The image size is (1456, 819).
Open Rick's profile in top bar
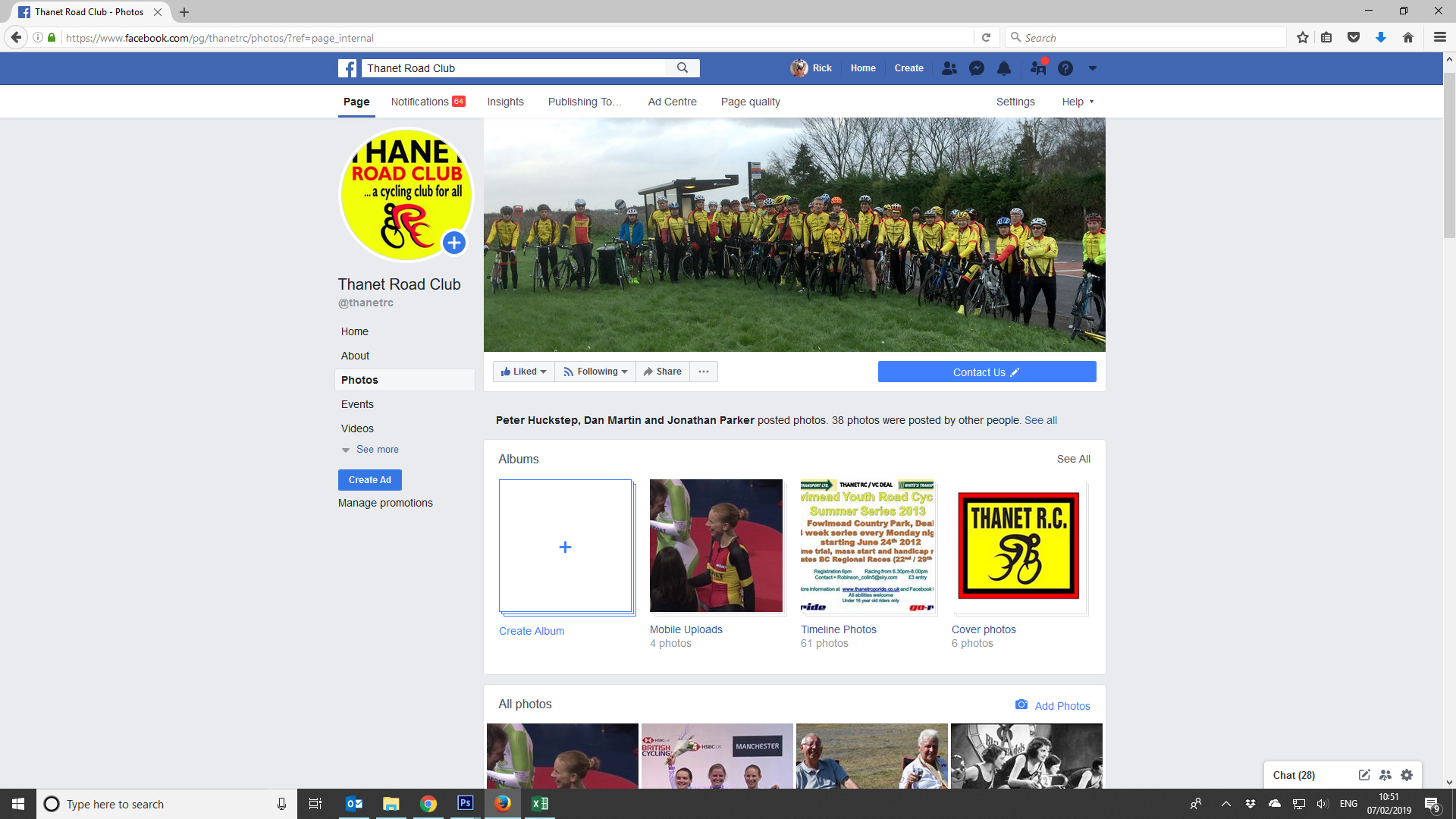pos(811,68)
